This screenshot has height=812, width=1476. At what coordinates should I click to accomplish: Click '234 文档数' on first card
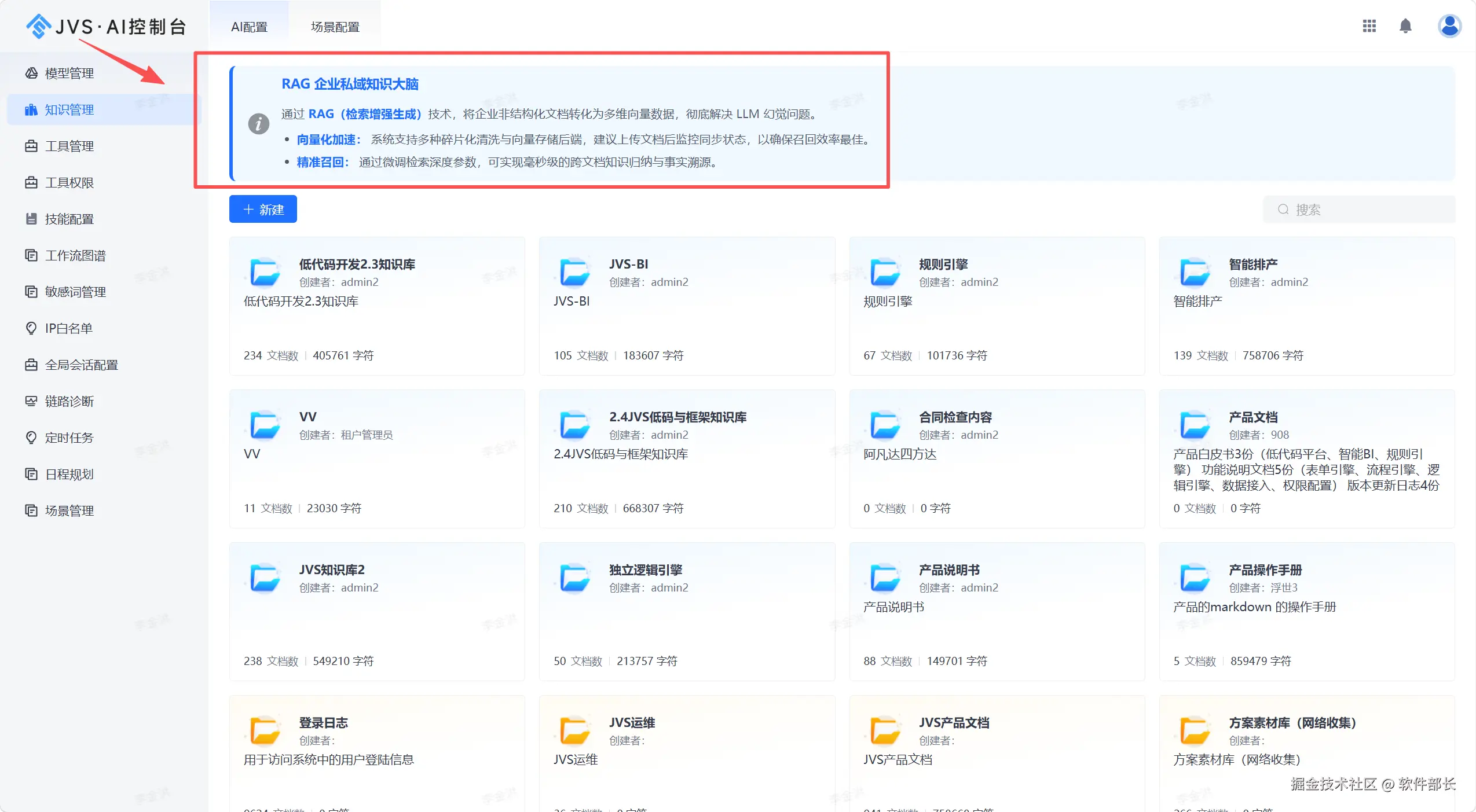[271, 355]
